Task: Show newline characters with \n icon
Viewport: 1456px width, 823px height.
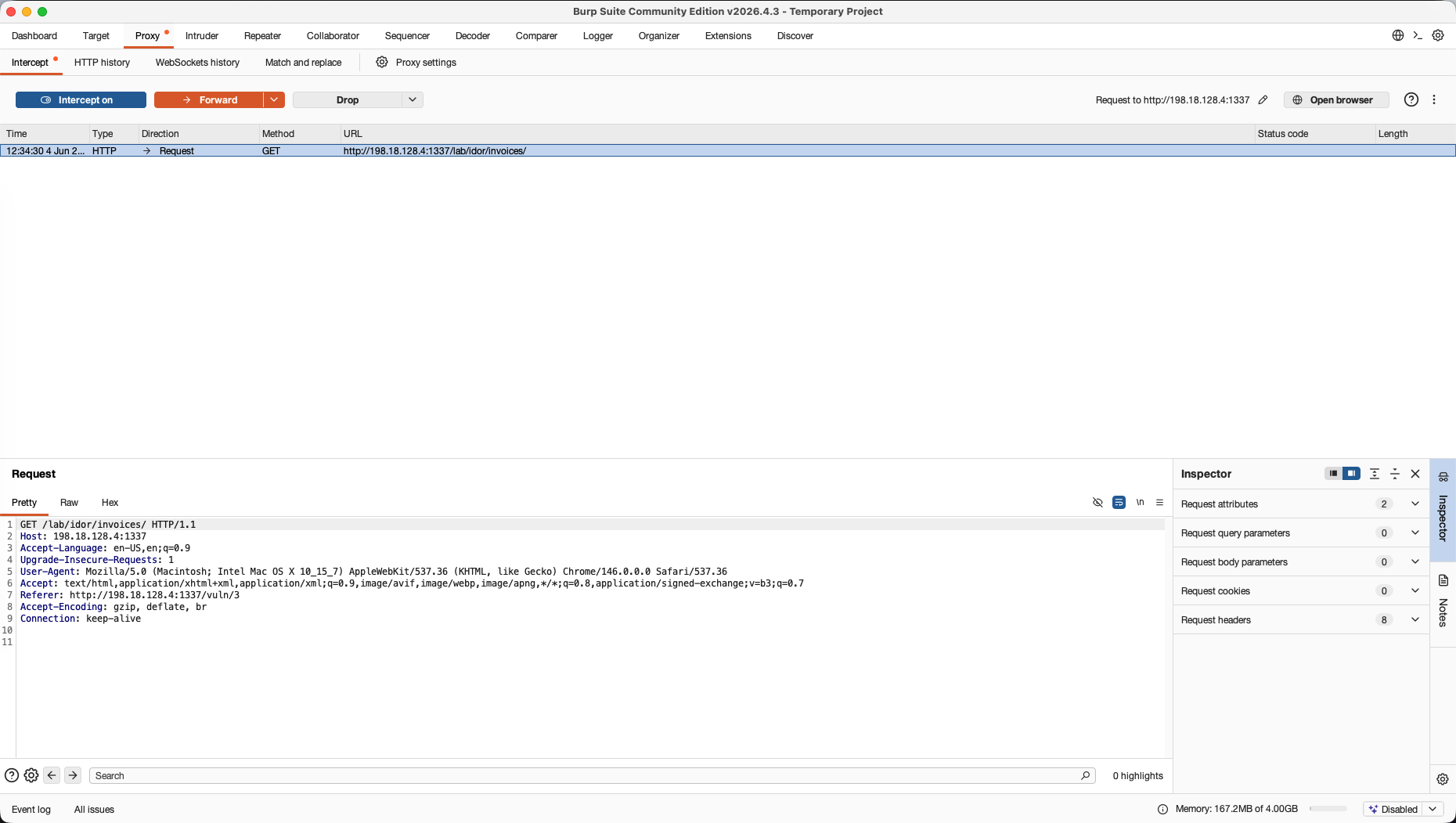Action: click(1140, 503)
